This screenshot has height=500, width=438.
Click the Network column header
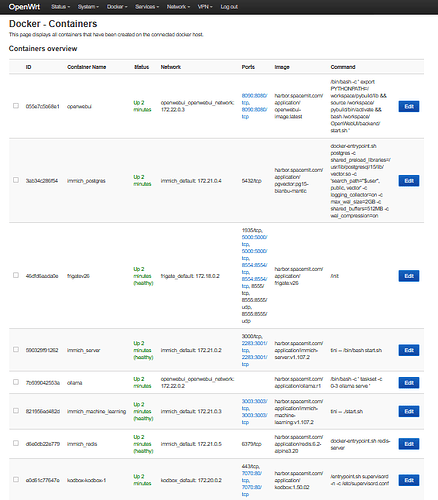[x=171, y=67]
